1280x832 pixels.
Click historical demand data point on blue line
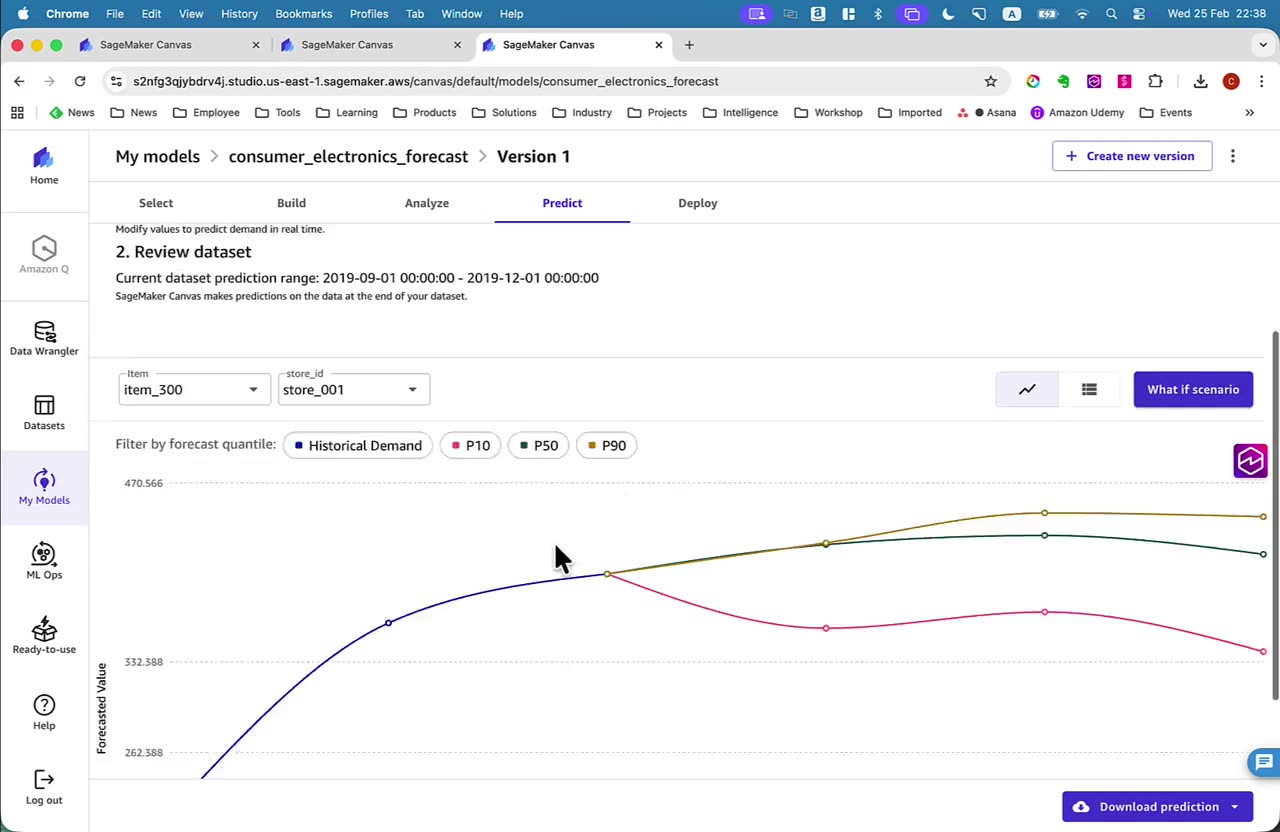[388, 623]
